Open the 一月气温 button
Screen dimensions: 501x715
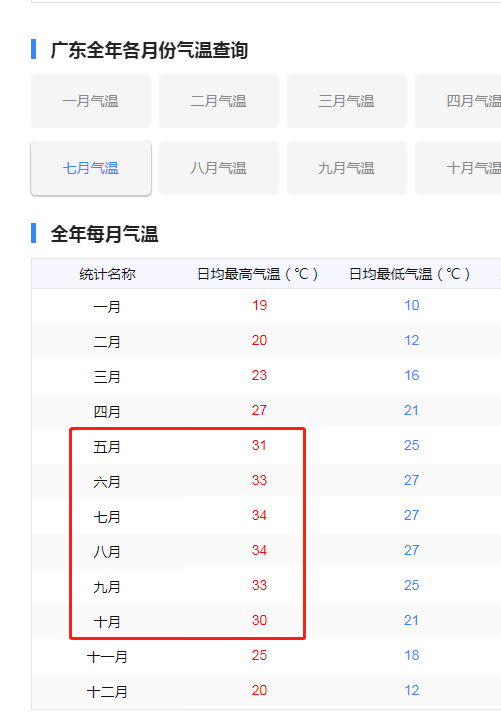pos(91,101)
